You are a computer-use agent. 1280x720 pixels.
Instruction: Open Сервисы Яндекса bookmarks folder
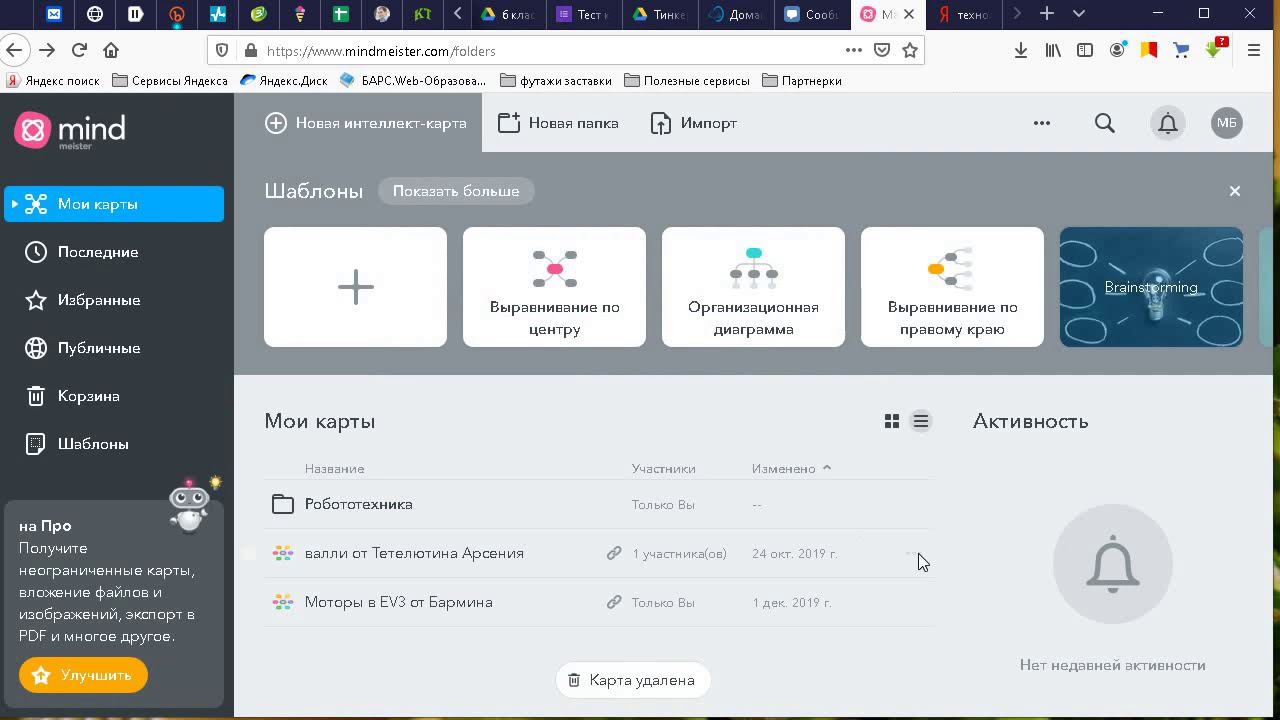pyautogui.click(x=170, y=81)
